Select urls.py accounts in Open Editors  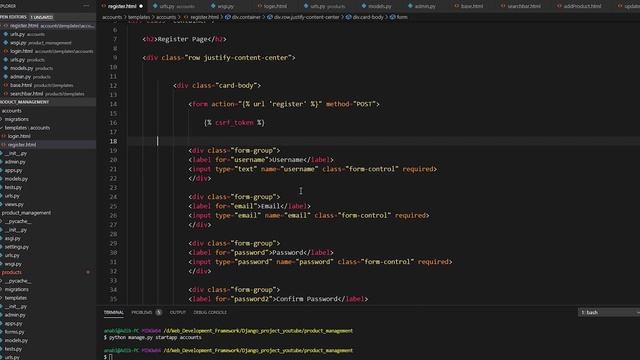click(48, 34)
